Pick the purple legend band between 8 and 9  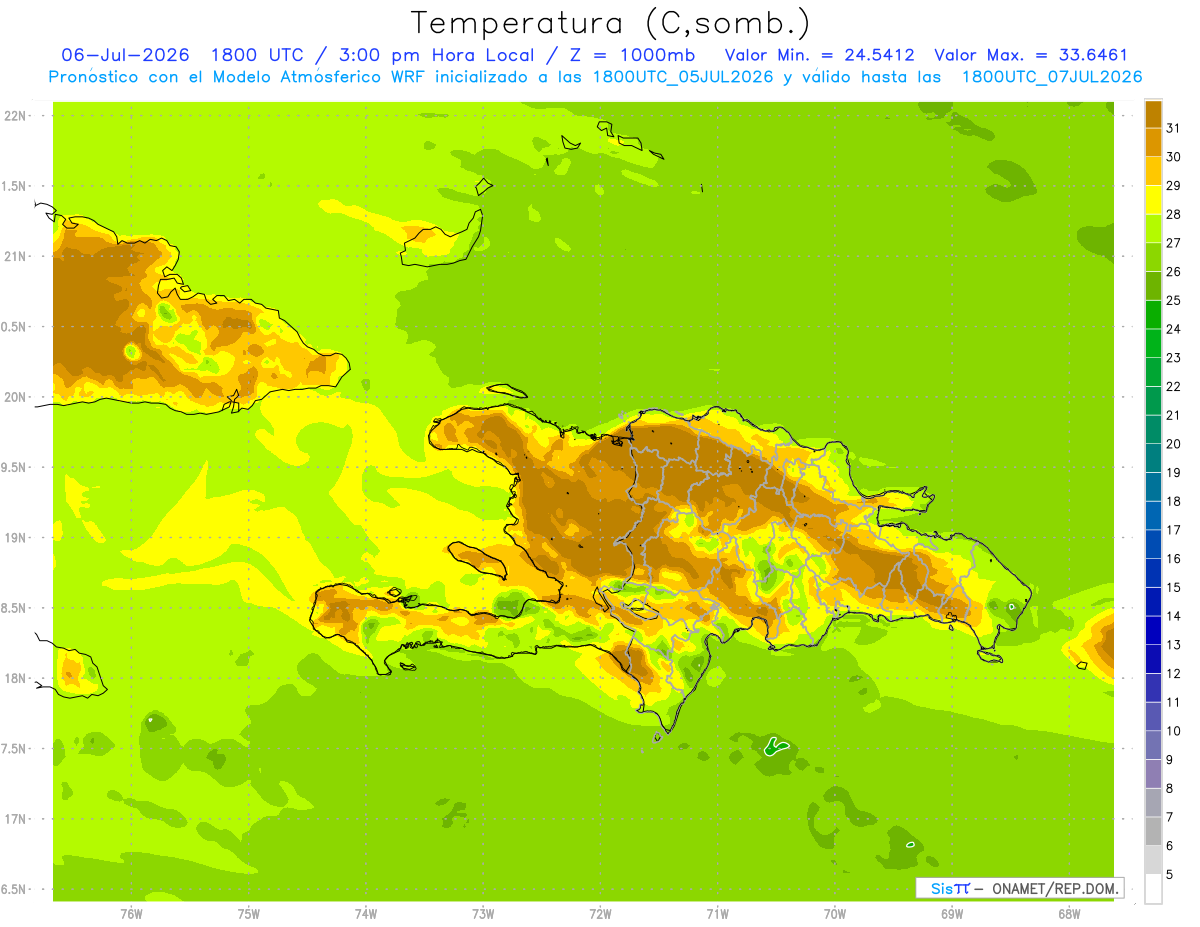pos(1153,774)
